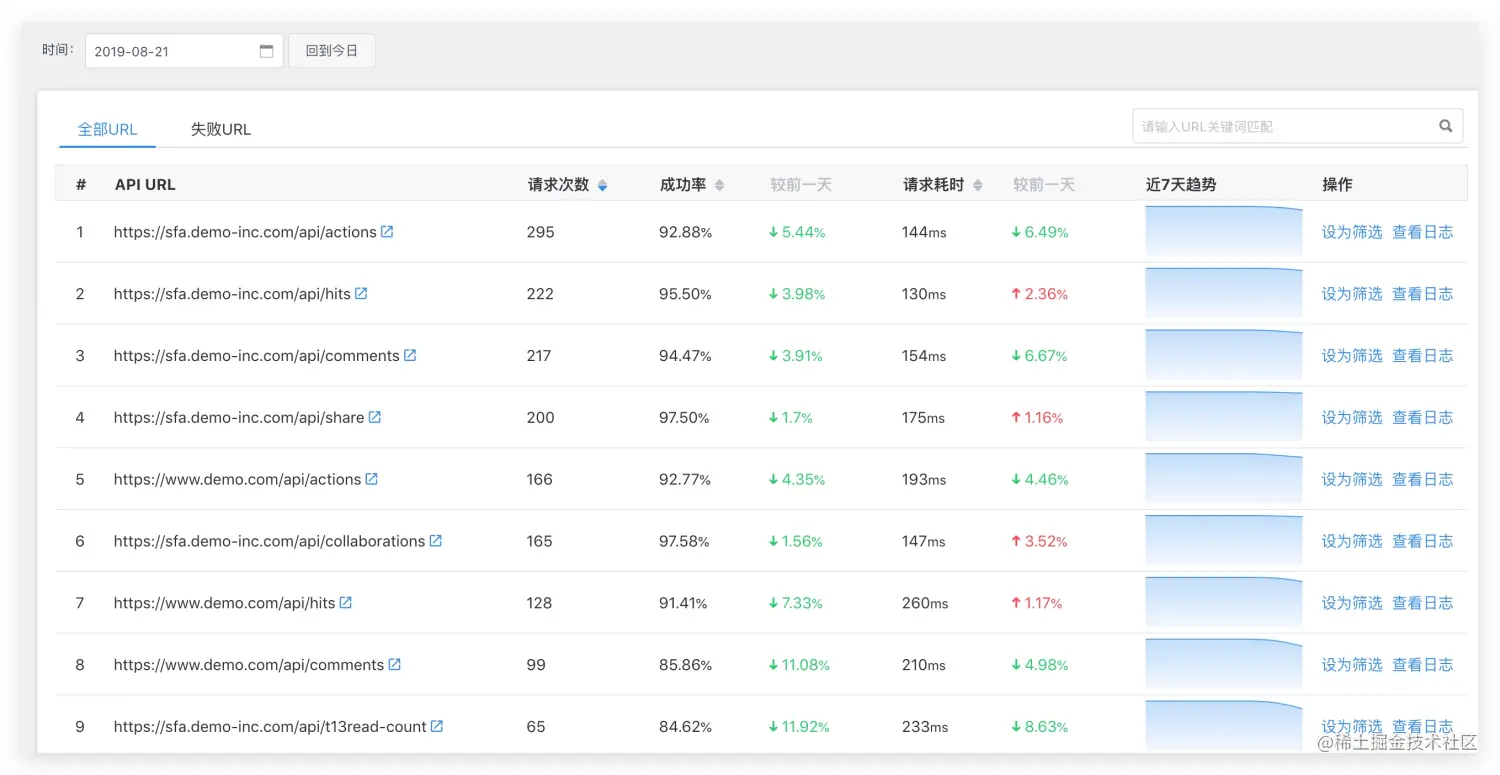Sort by 请求耗时 column arrows
This screenshot has width=1500, height=775.
(978, 185)
